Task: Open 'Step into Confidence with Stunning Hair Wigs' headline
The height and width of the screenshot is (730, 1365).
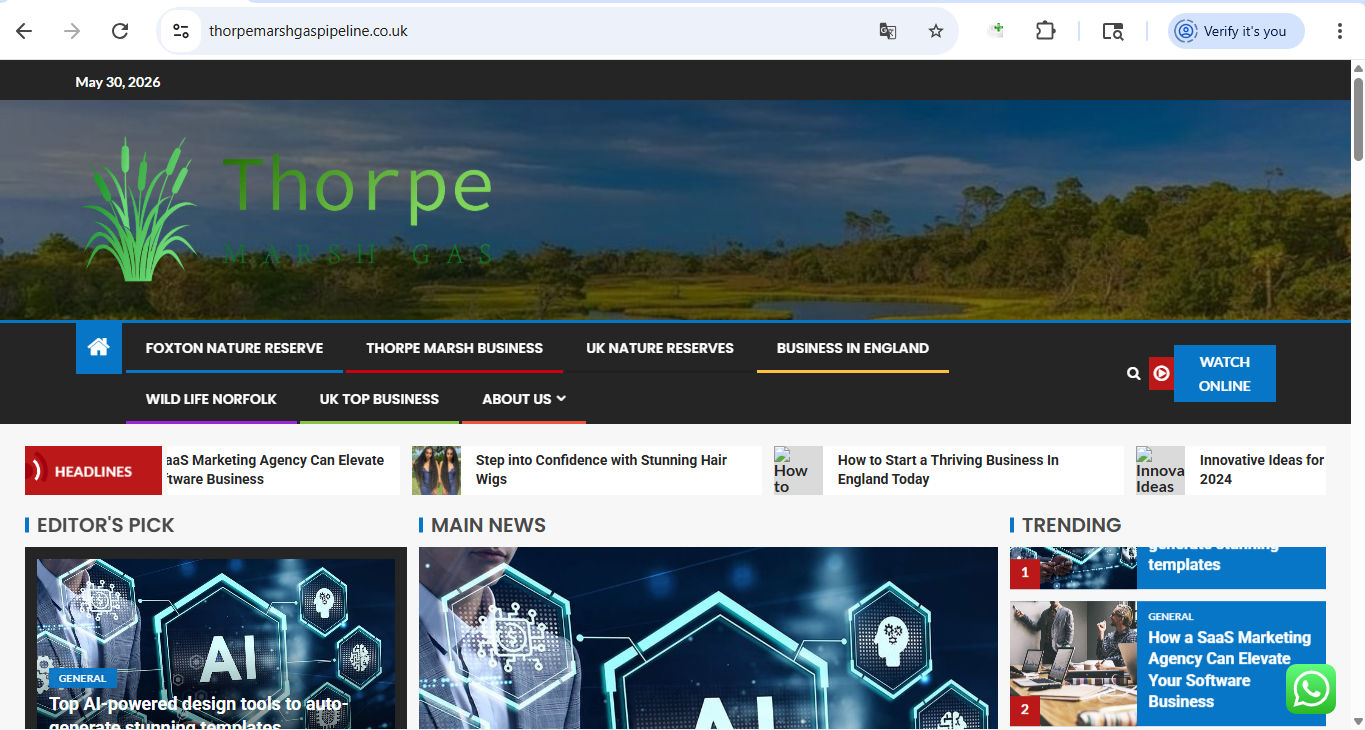Action: tap(601, 470)
